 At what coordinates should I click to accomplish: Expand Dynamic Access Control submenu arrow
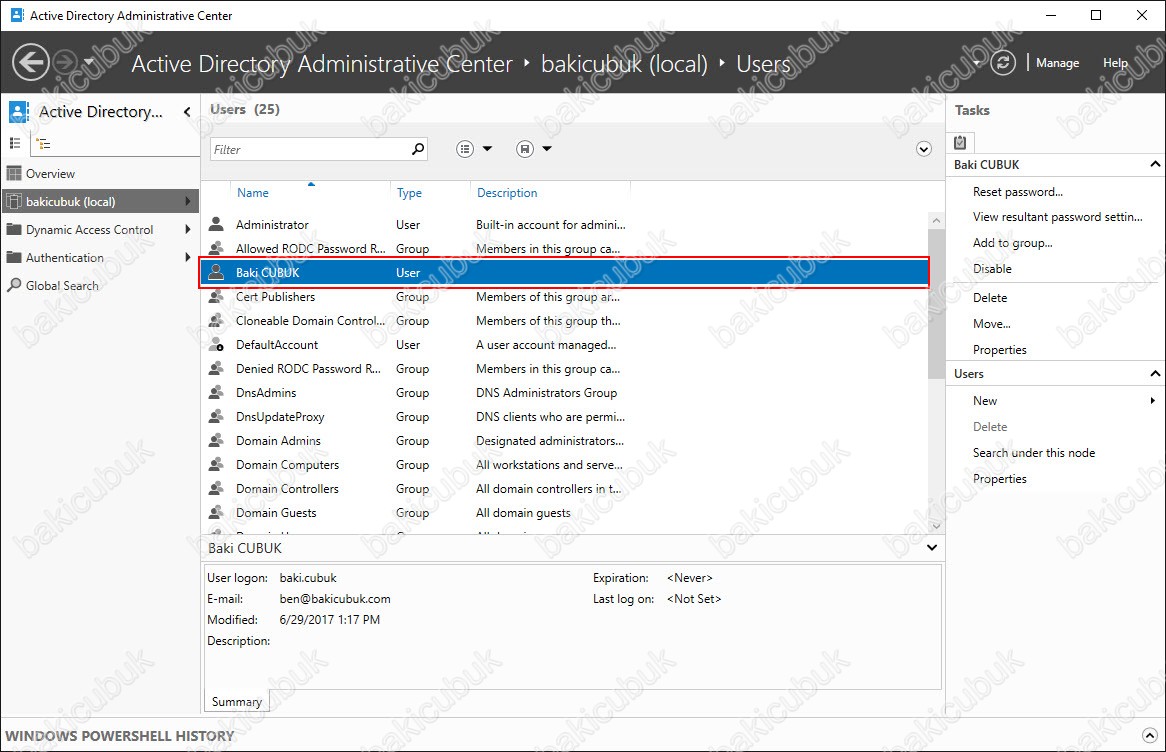coord(187,229)
